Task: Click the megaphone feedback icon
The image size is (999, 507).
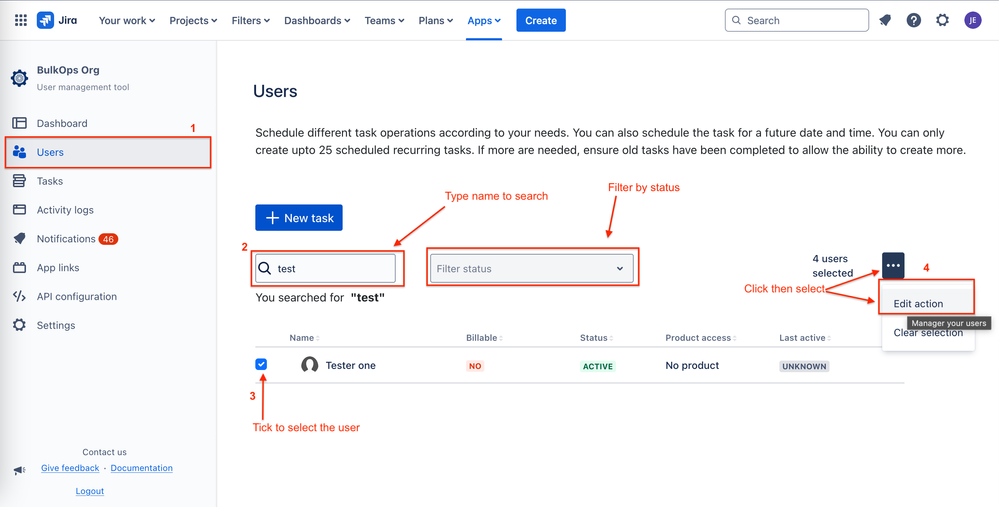Action: click(x=20, y=471)
